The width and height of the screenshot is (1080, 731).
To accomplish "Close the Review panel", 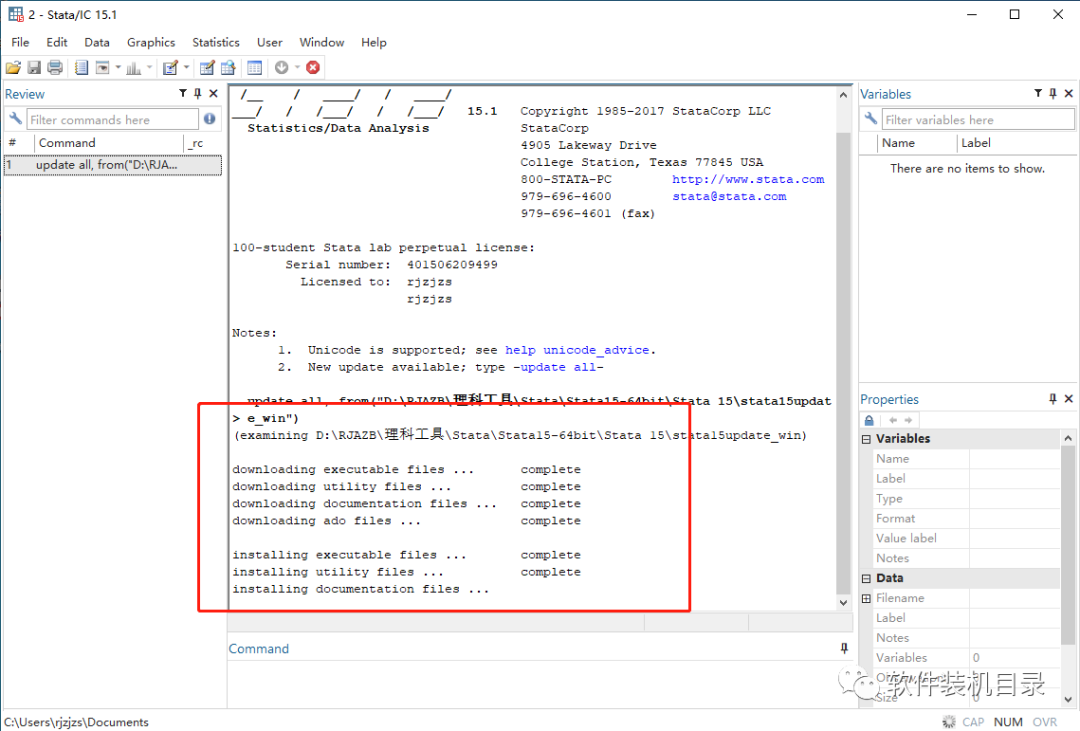I will tap(214, 93).
